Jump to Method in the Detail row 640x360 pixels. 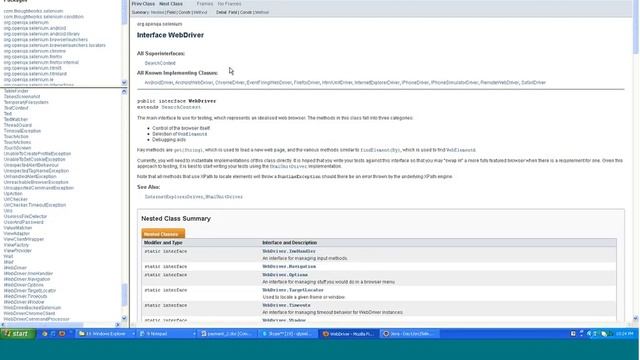coord(262,12)
